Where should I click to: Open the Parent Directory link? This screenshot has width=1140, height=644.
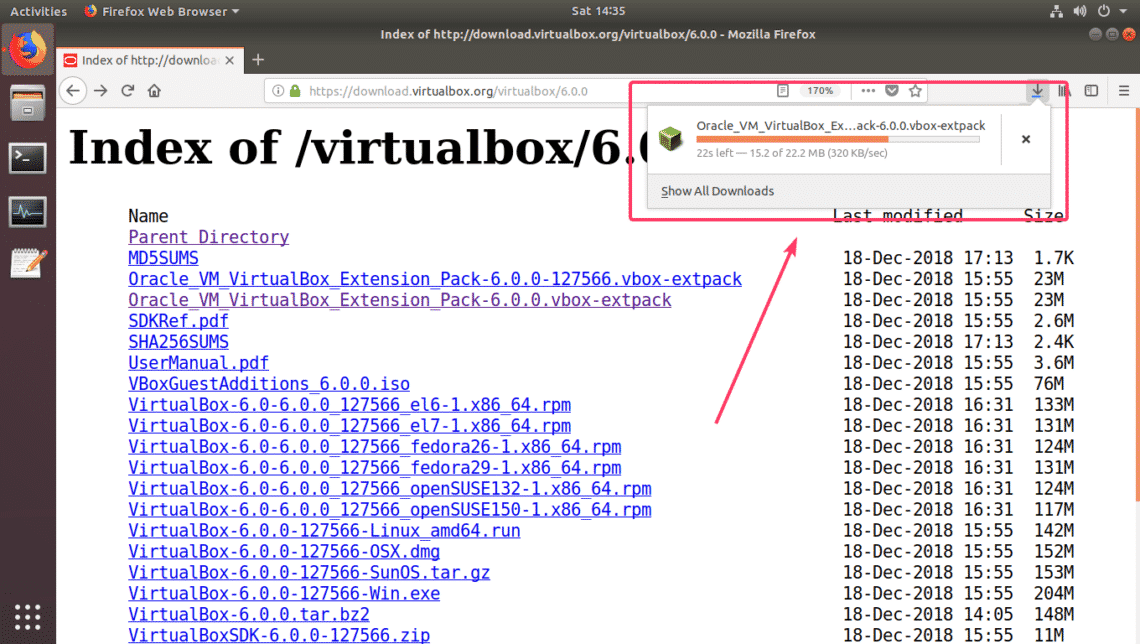209,237
